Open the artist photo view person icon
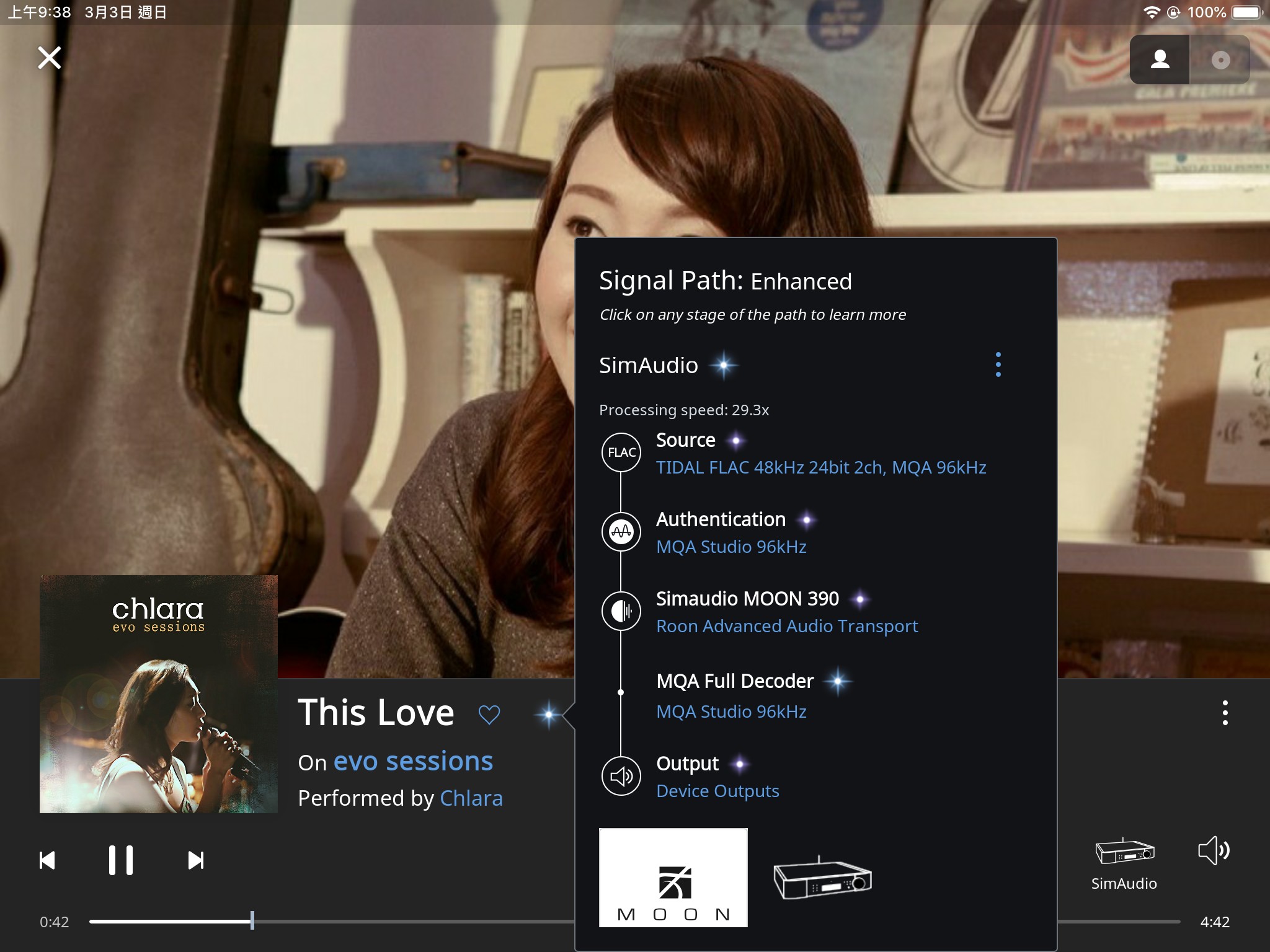The image size is (1270, 952). click(1160, 59)
